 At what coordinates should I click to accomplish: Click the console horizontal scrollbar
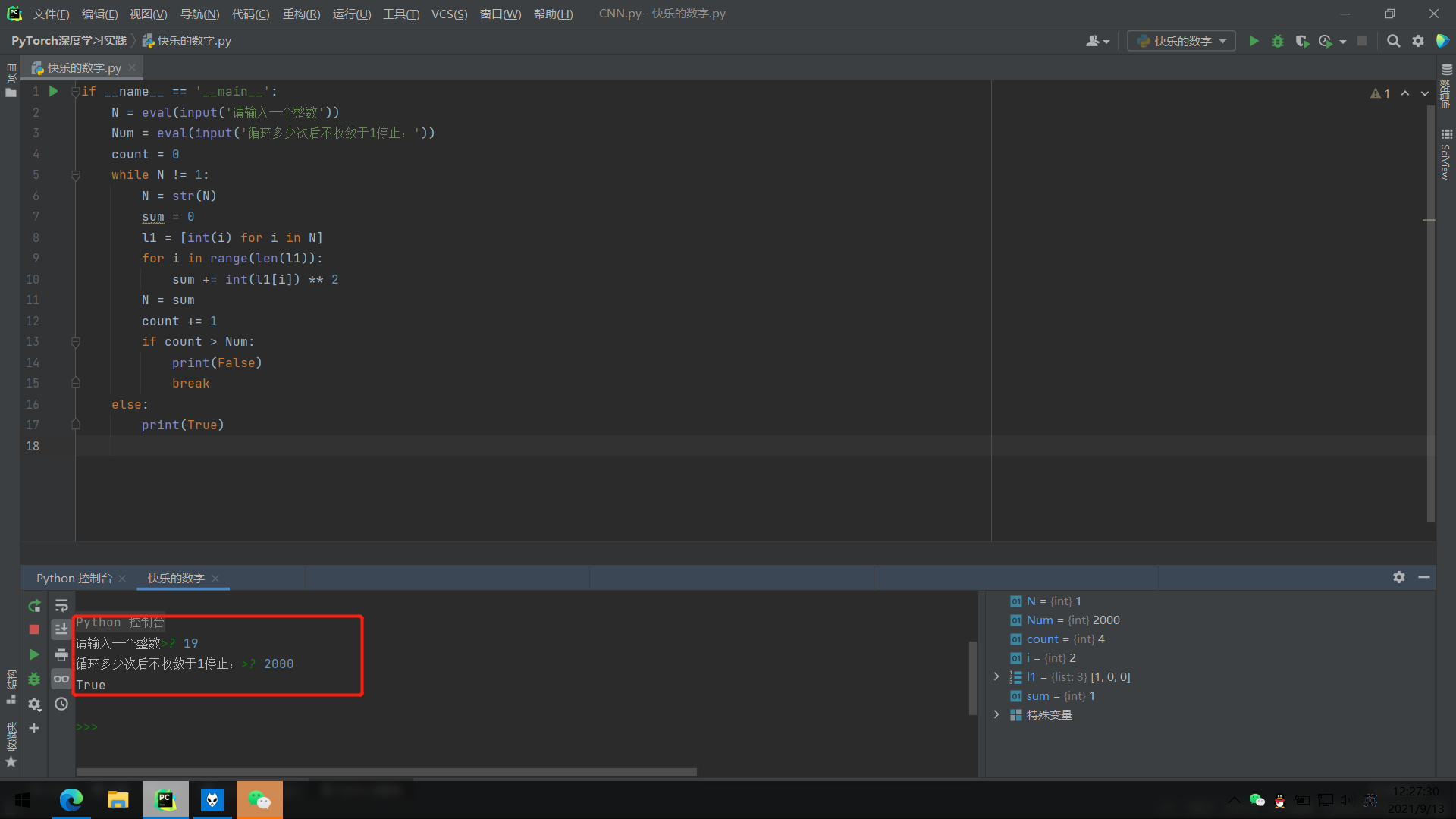coord(387,772)
